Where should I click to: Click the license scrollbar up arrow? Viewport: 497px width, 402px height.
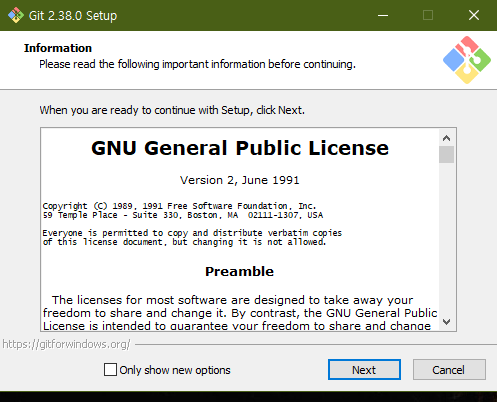click(446, 138)
